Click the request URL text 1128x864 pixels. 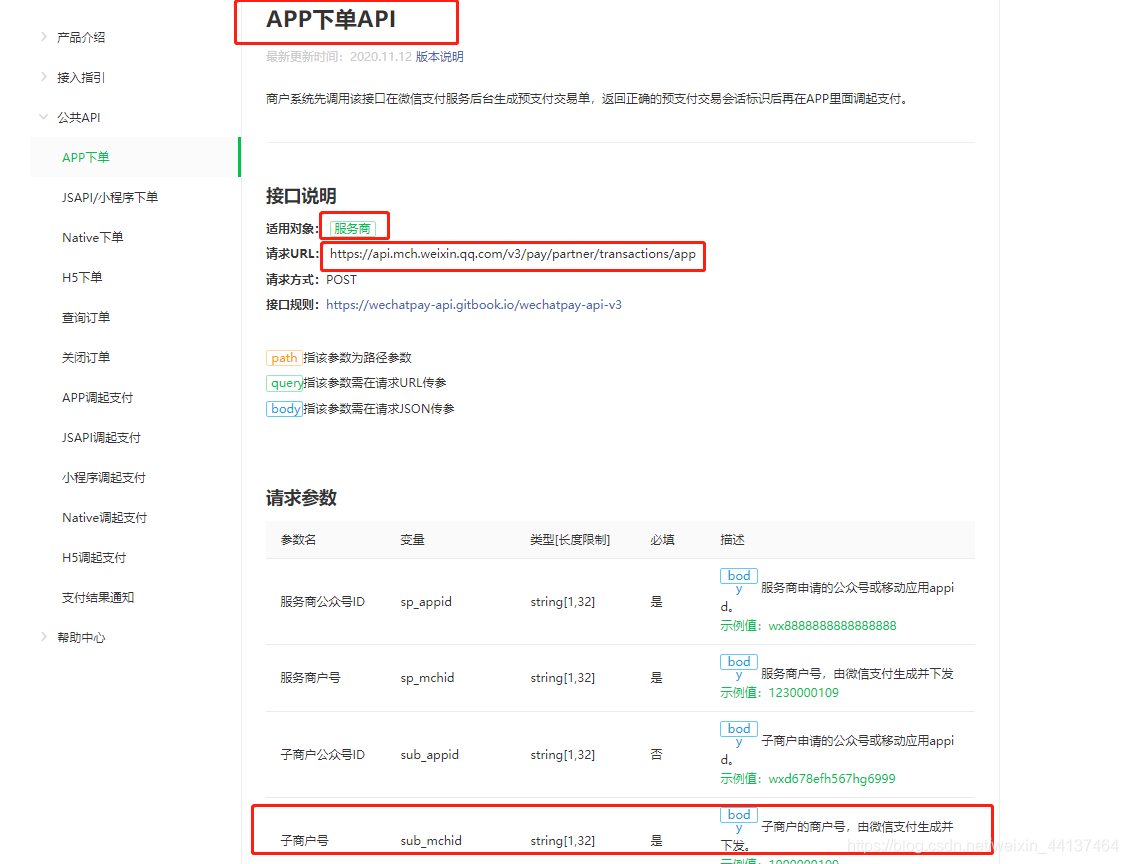tap(512, 254)
